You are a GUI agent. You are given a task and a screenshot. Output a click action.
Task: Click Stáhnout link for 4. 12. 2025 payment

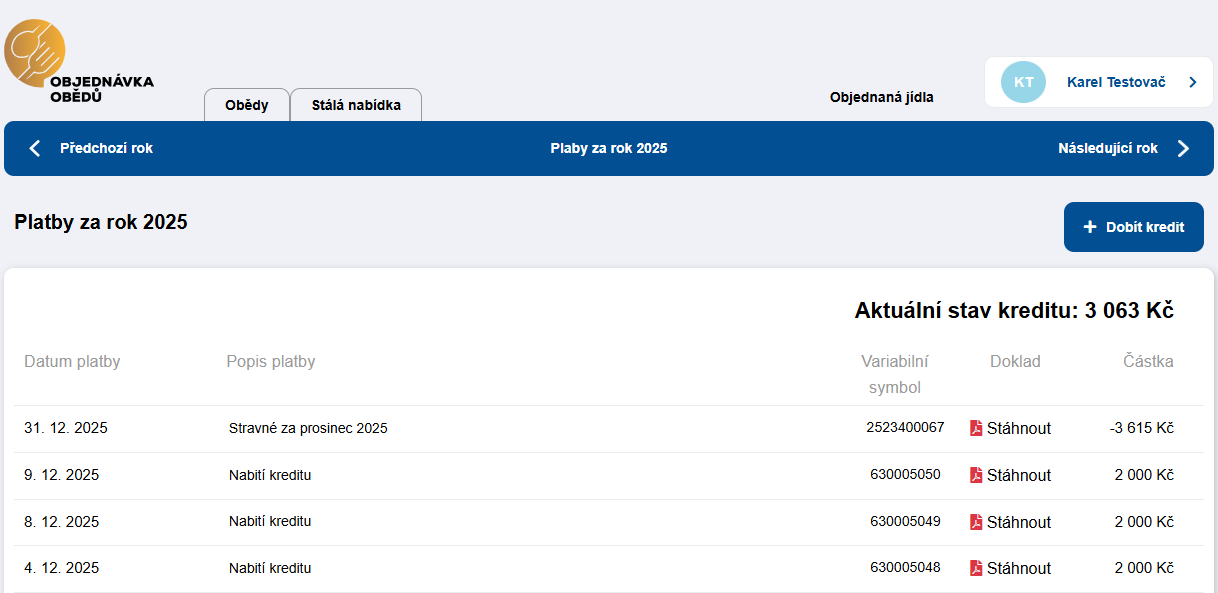1018,568
